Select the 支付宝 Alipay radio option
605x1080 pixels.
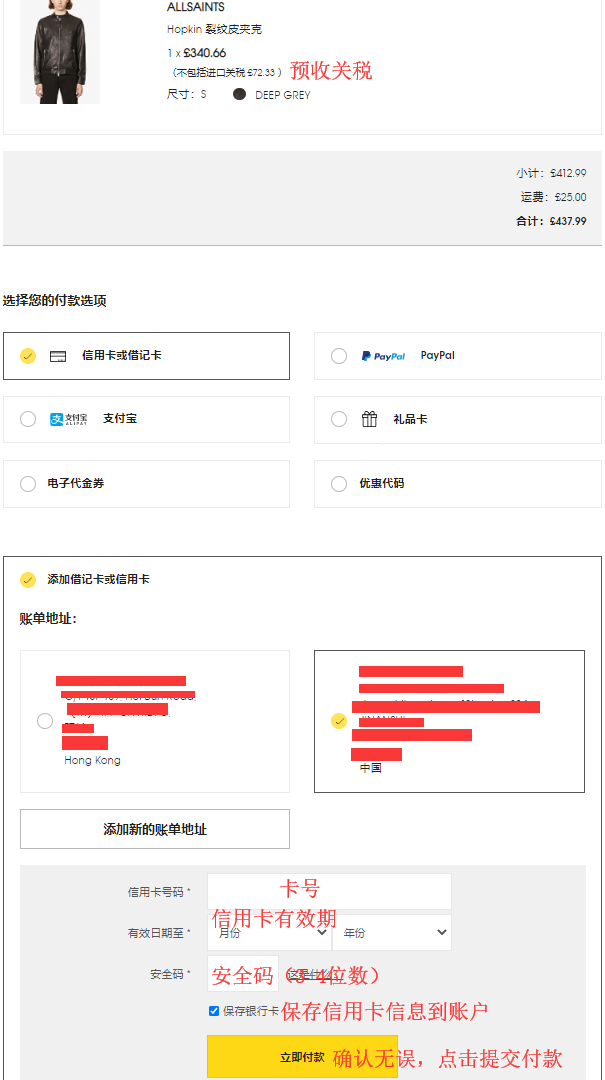[28, 419]
